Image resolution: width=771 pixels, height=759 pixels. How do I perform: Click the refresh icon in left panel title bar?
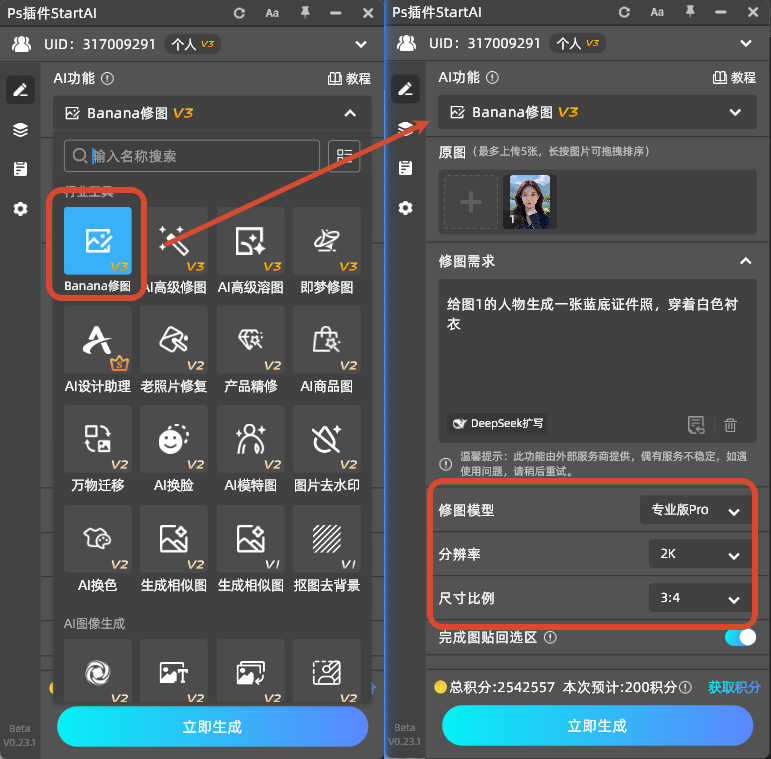(x=239, y=13)
